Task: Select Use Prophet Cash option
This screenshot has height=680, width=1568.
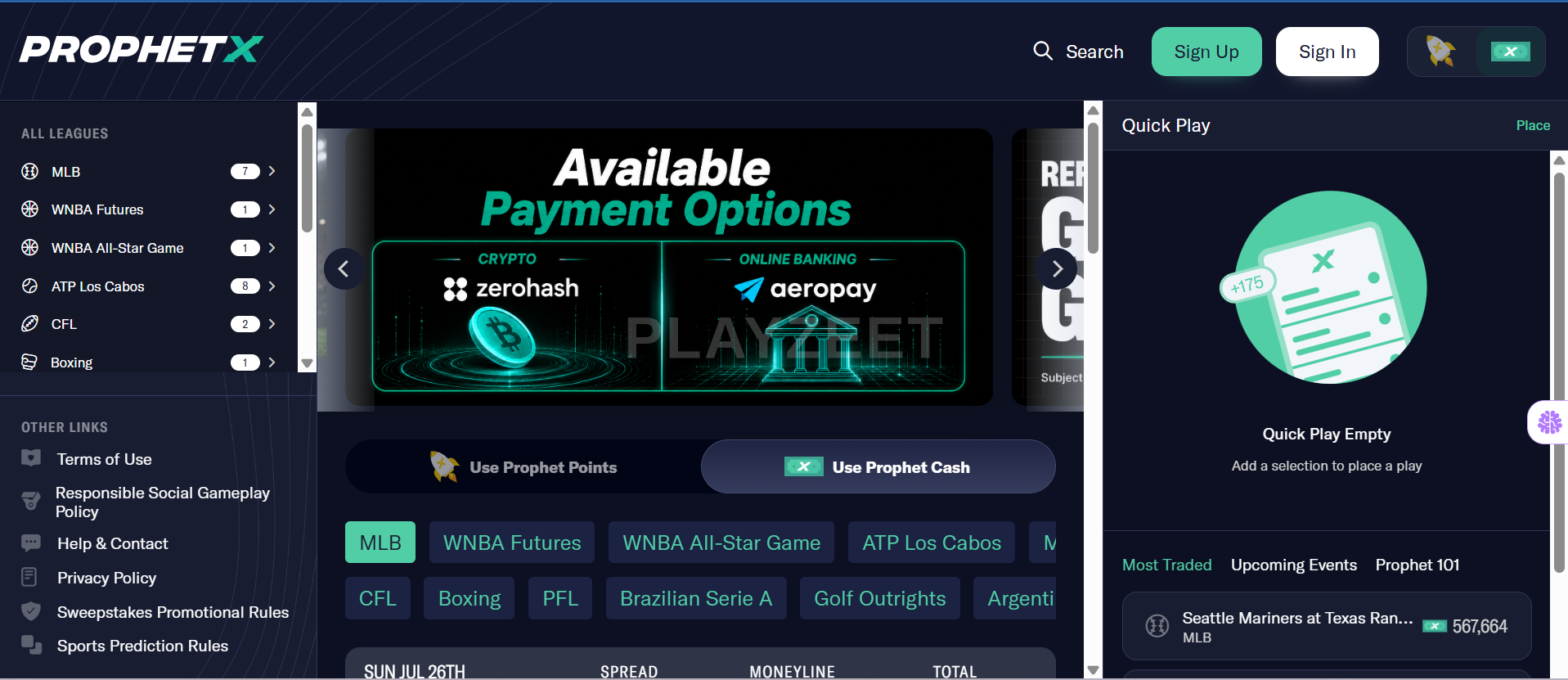Action: point(878,466)
